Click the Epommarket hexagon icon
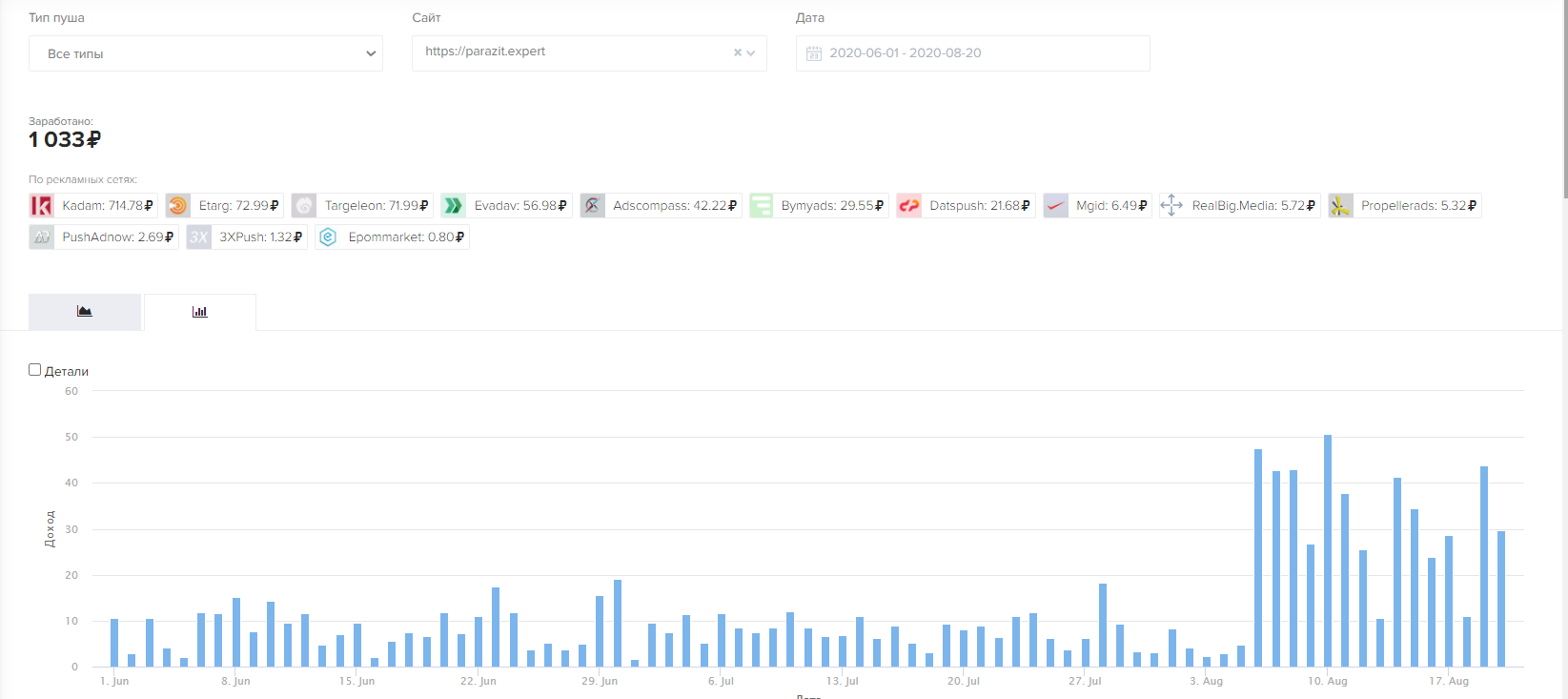 (328, 237)
